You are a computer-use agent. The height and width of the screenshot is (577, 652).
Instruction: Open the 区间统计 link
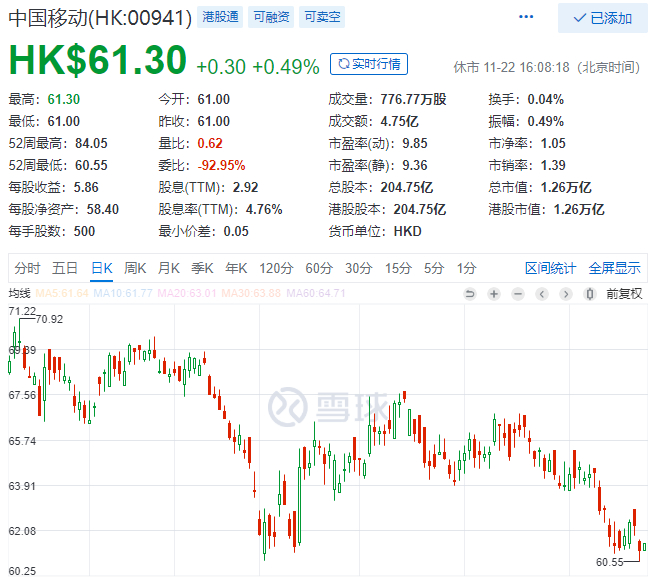(551, 268)
